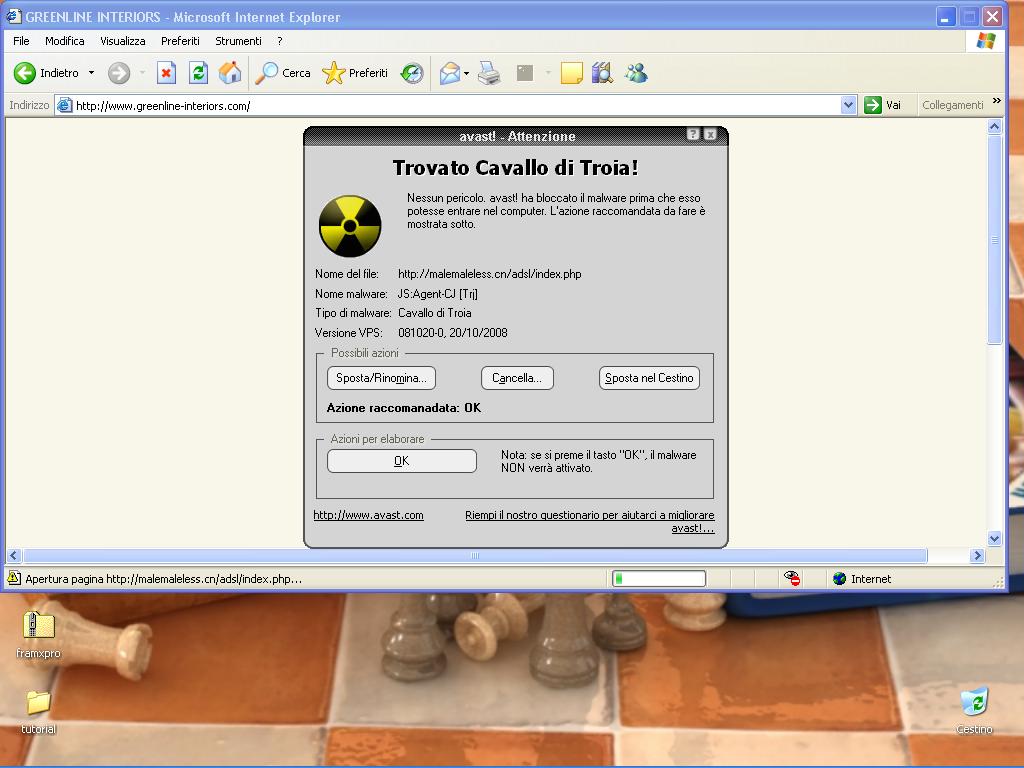Open the Strumenti menu
The width and height of the screenshot is (1024, 768).
tap(238, 40)
